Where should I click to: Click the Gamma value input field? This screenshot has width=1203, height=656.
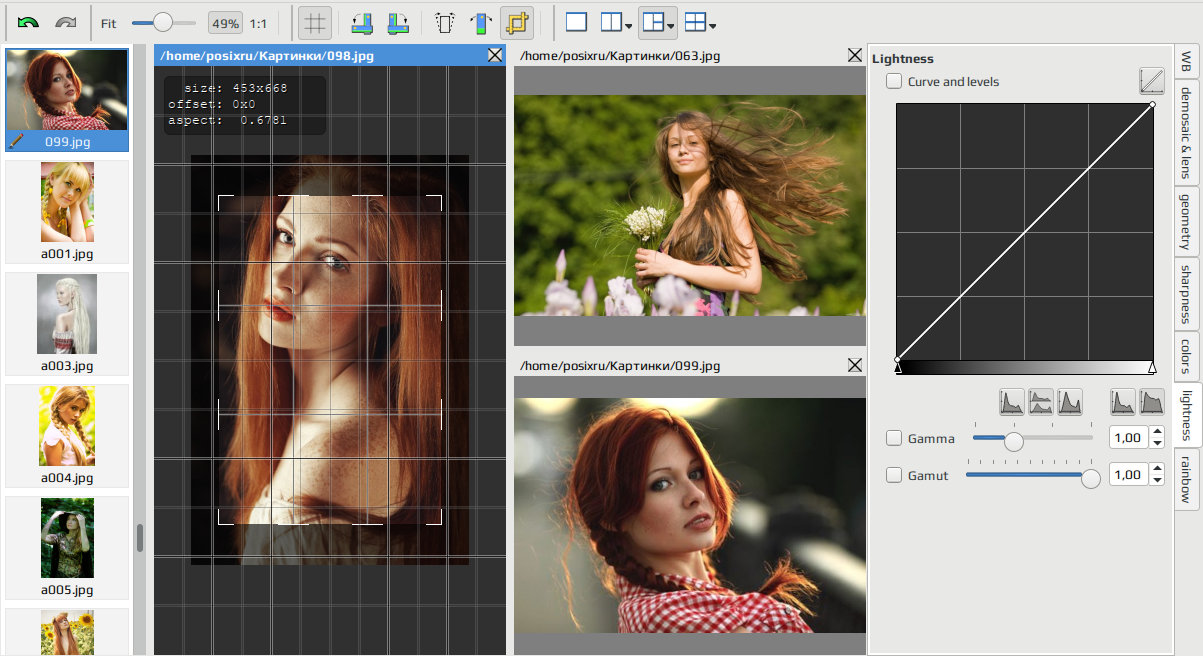(1130, 438)
